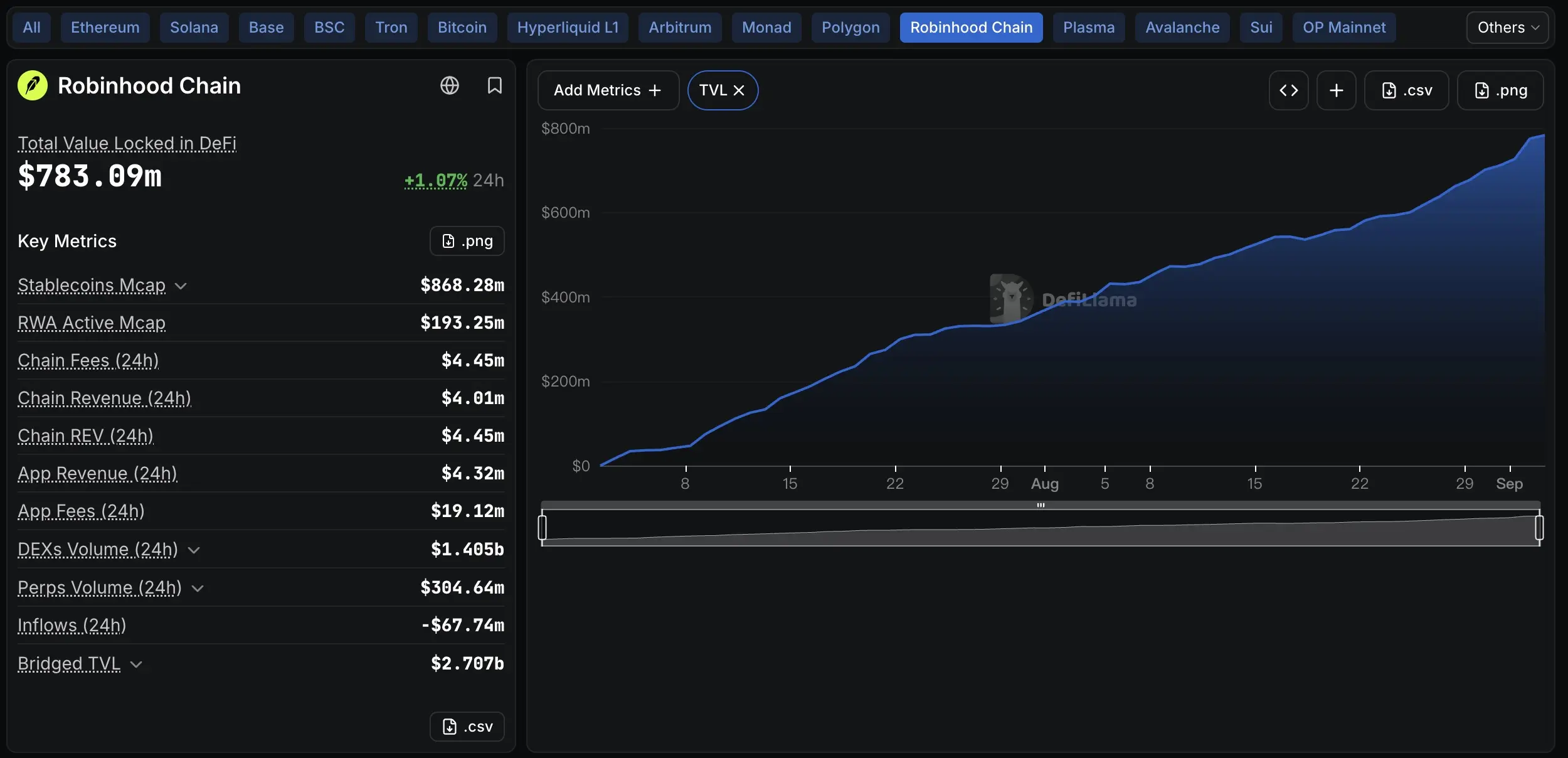The image size is (1568, 758).
Task: Open the Others chains dropdown
Action: [1508, 28]
